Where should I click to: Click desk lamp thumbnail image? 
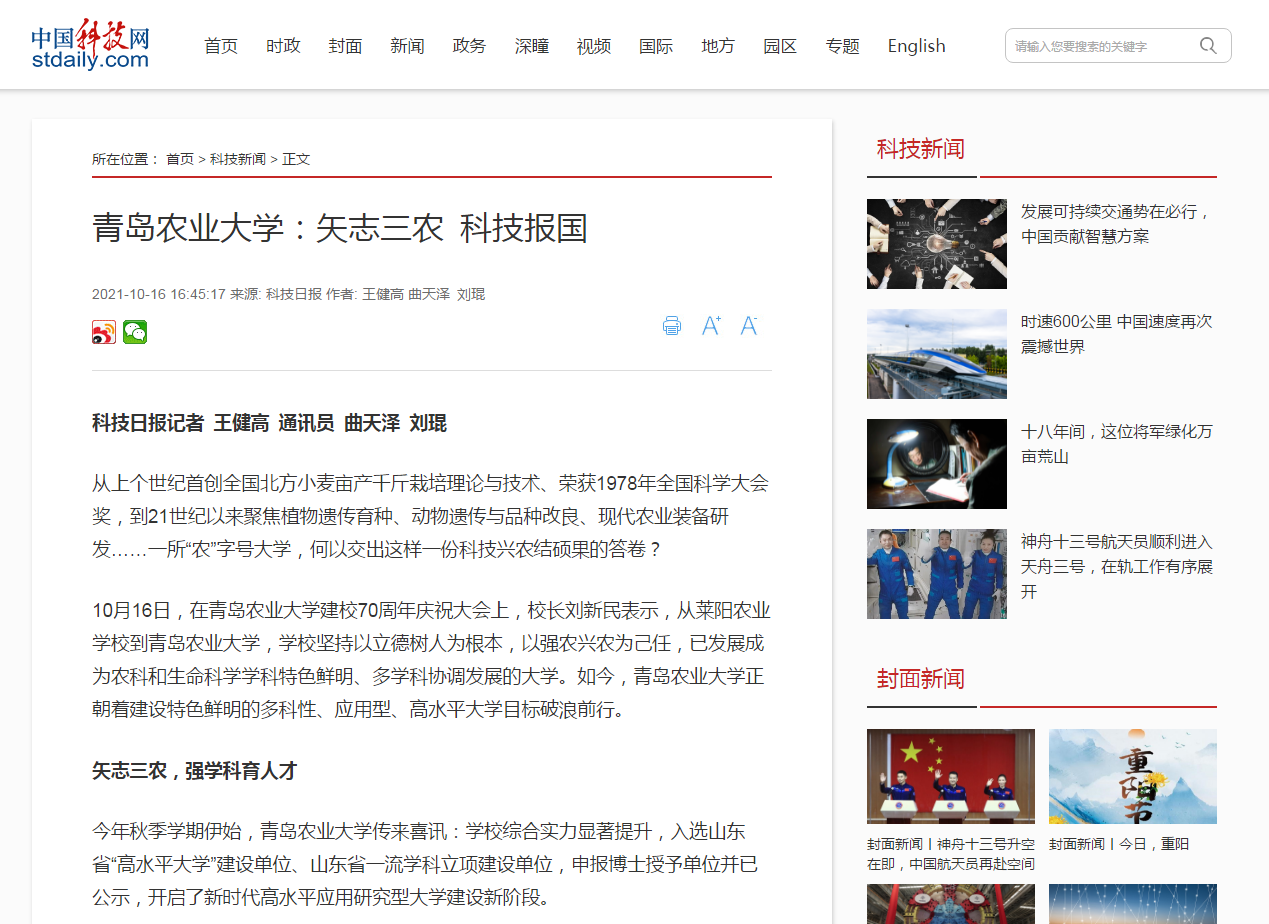click(x=937, y=464)
